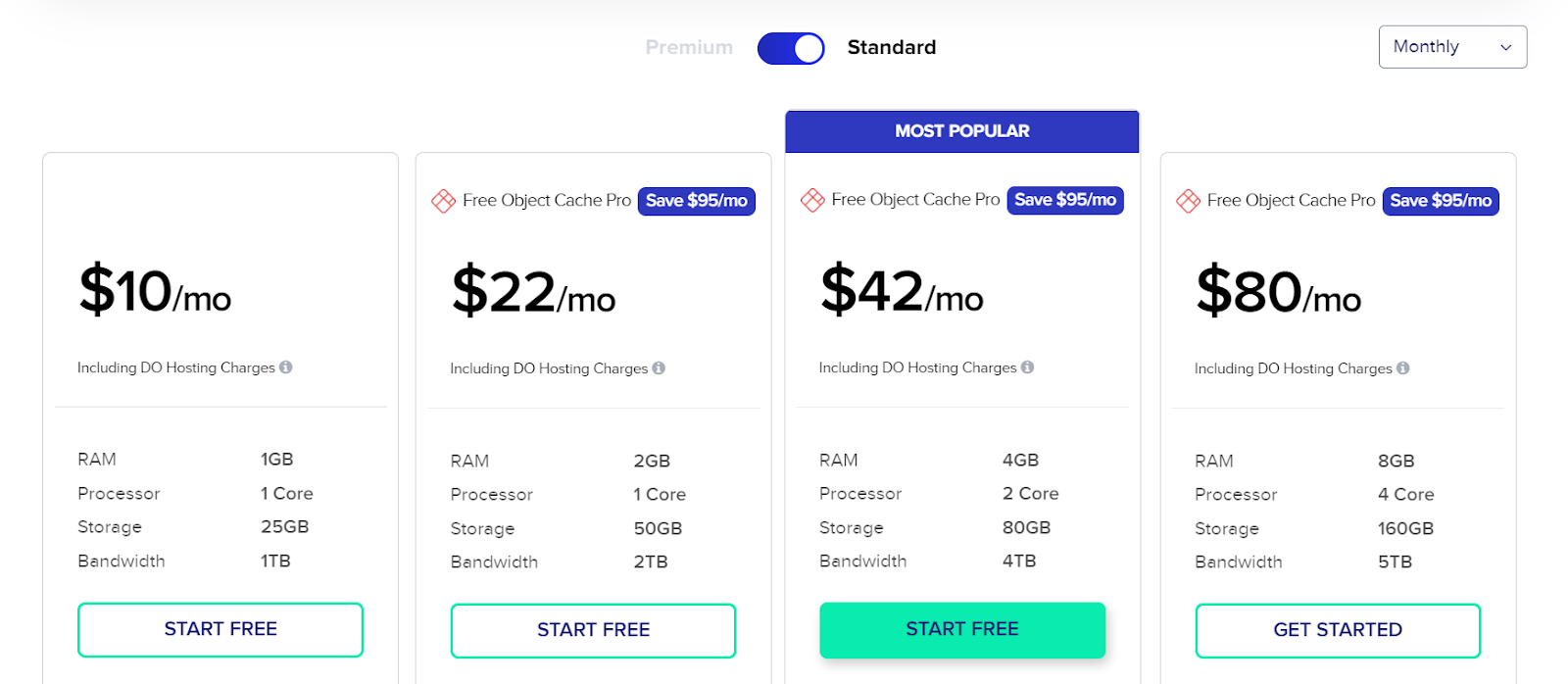1568x684 pixels.
Task: Click GET STARTED on the $80/mo plan
Action: [x=1338, y=630]
